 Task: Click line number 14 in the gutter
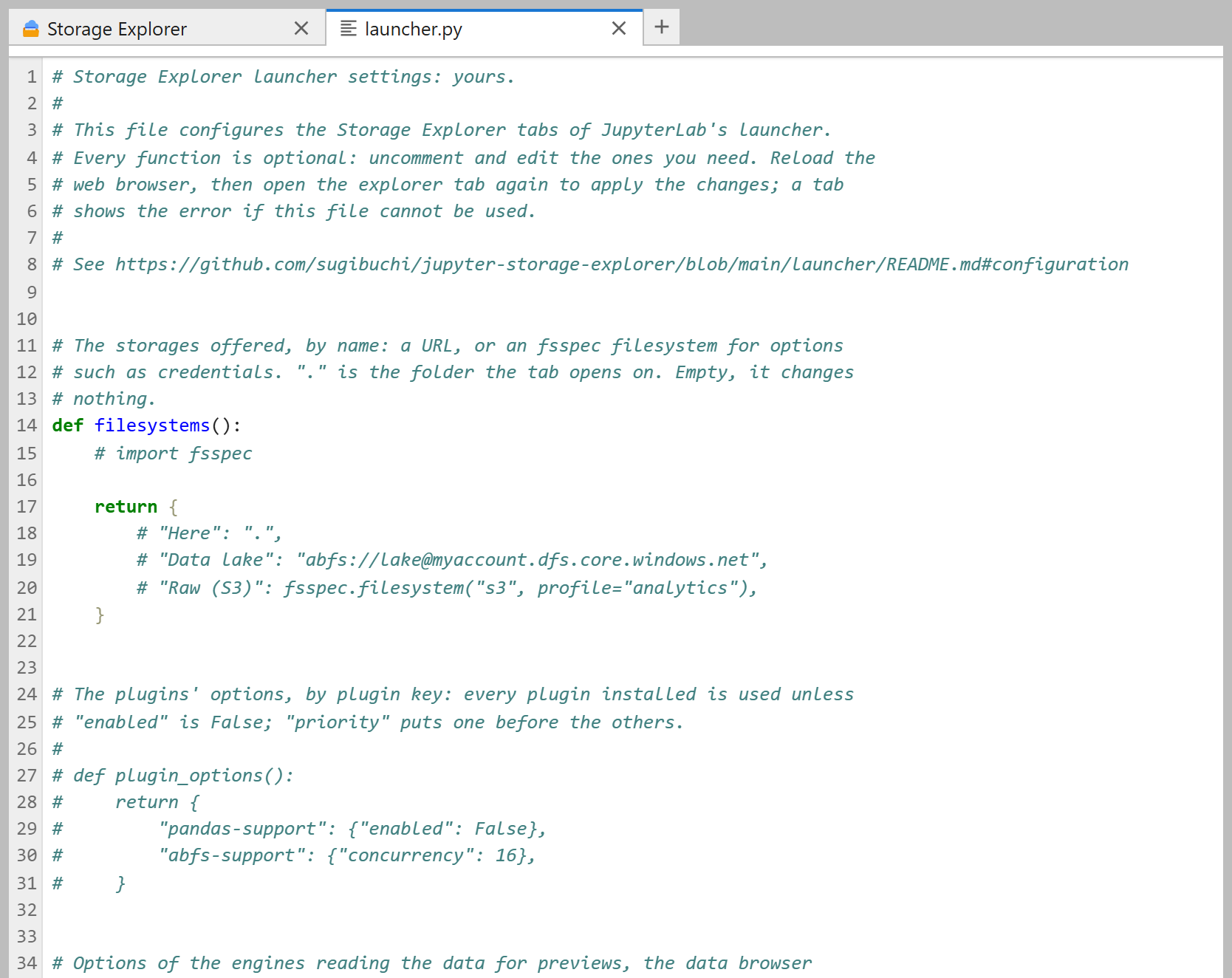click(x=27, y=425)
